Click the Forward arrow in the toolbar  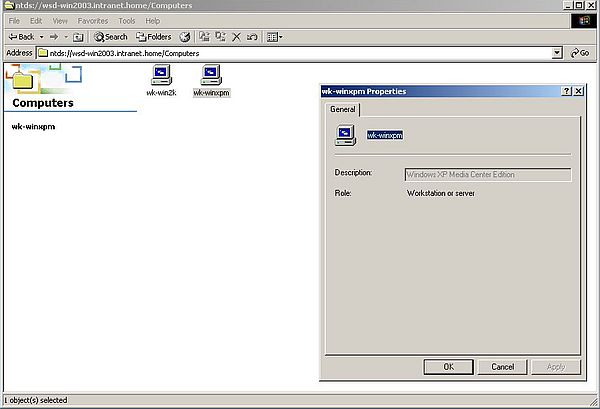click(54, 37)
